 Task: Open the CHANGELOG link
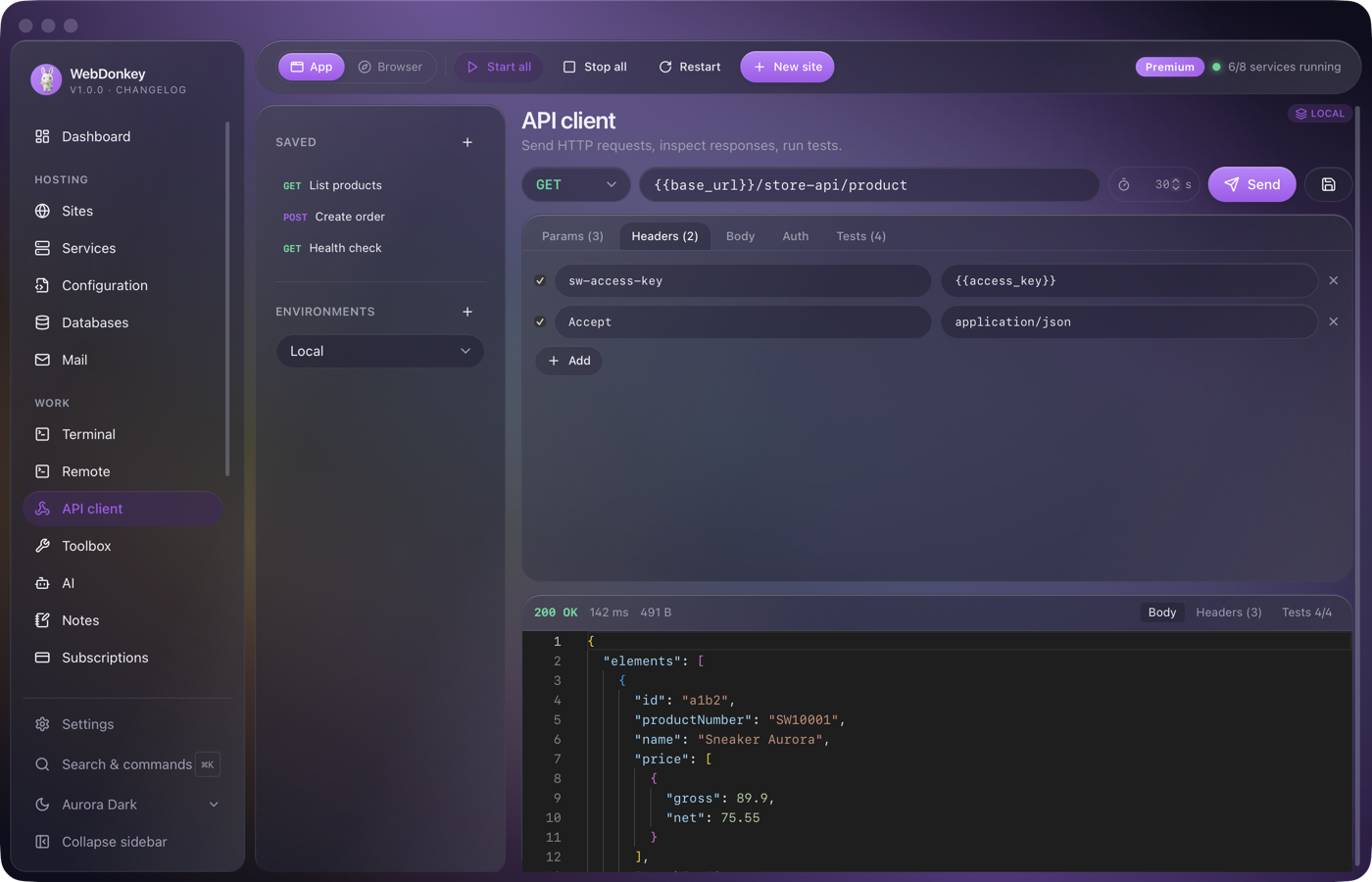tap(151, 90)
